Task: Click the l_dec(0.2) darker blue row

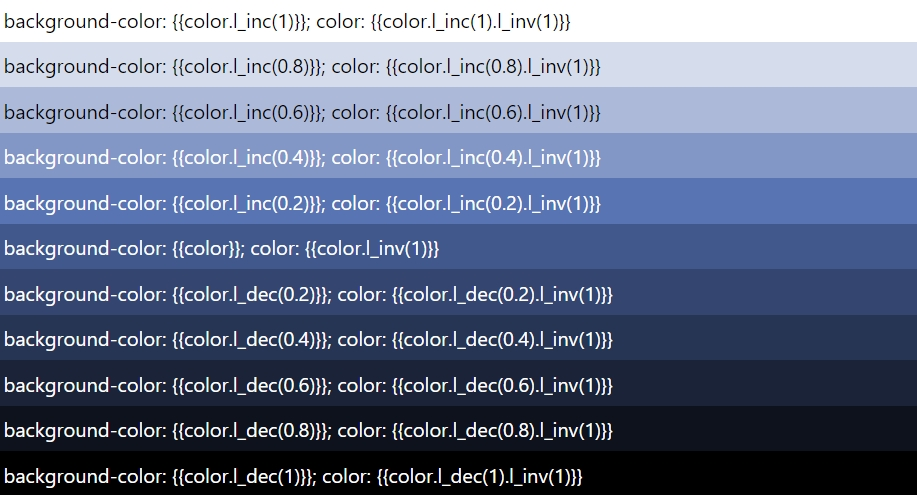Action: [x=458, y=293]
